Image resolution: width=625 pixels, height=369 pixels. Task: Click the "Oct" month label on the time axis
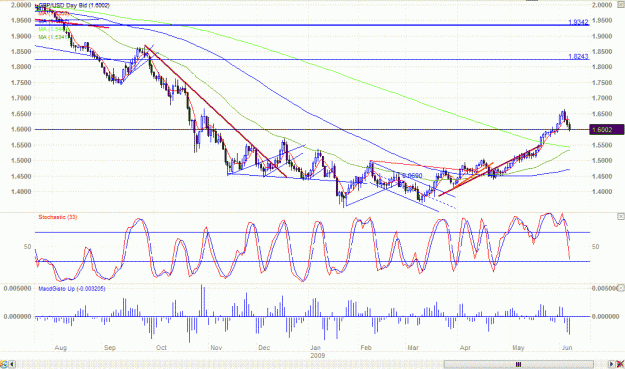coord(161,348)
